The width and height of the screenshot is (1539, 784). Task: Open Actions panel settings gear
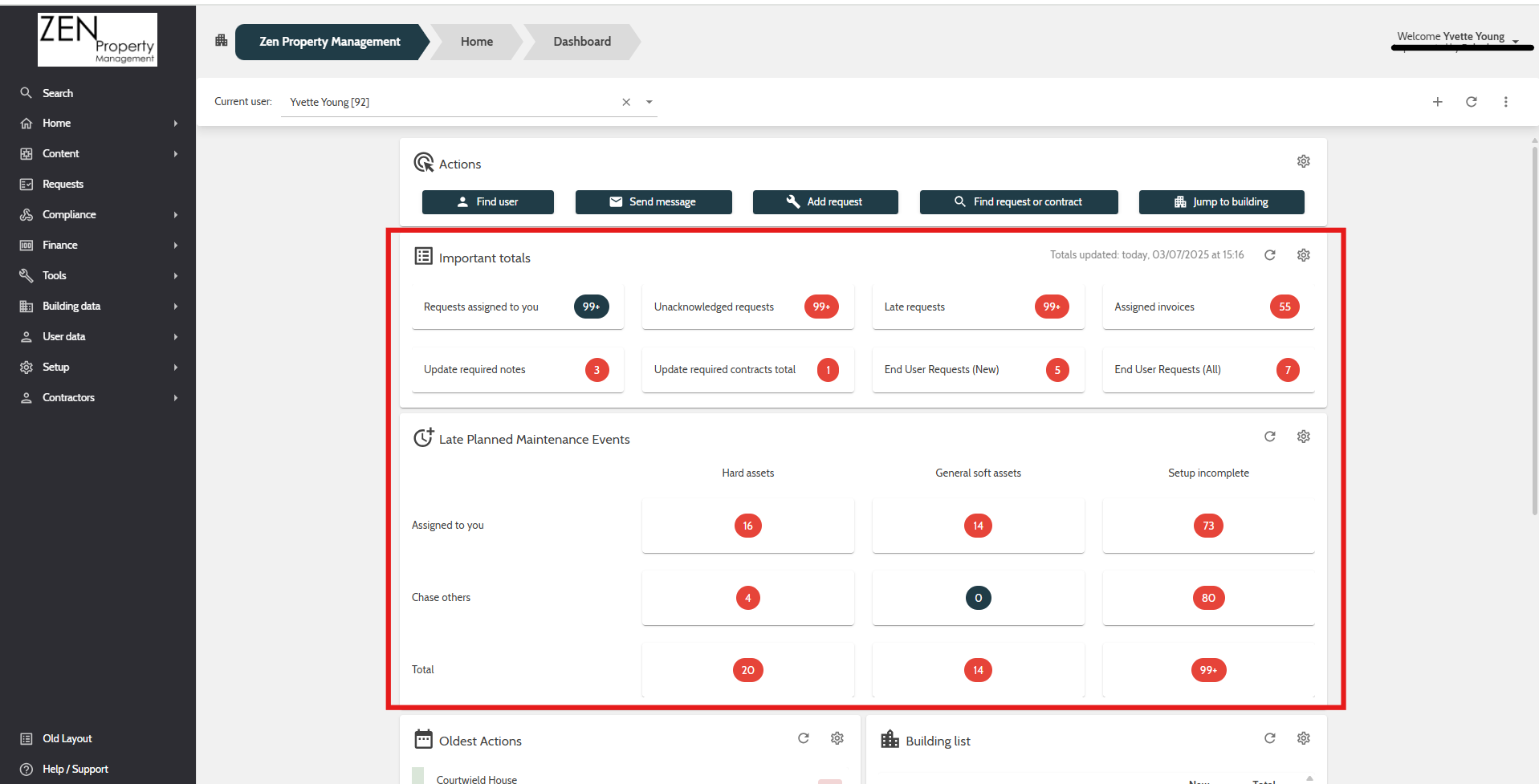click(x=1304, y=161)
